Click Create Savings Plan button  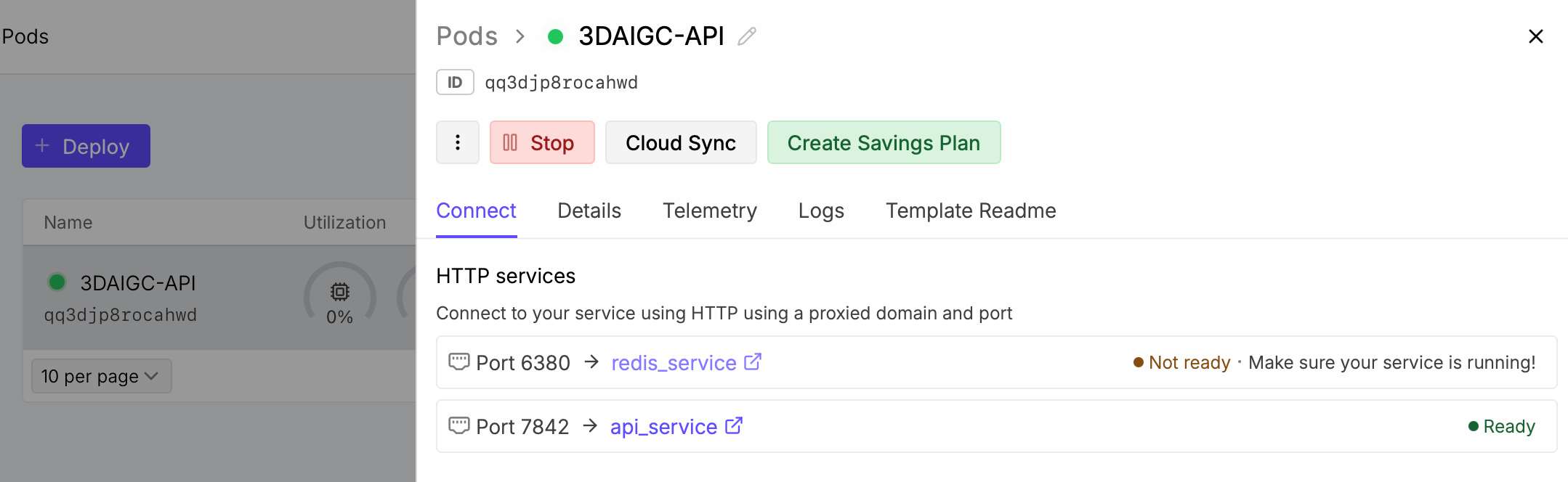click(x=884, y=142)
